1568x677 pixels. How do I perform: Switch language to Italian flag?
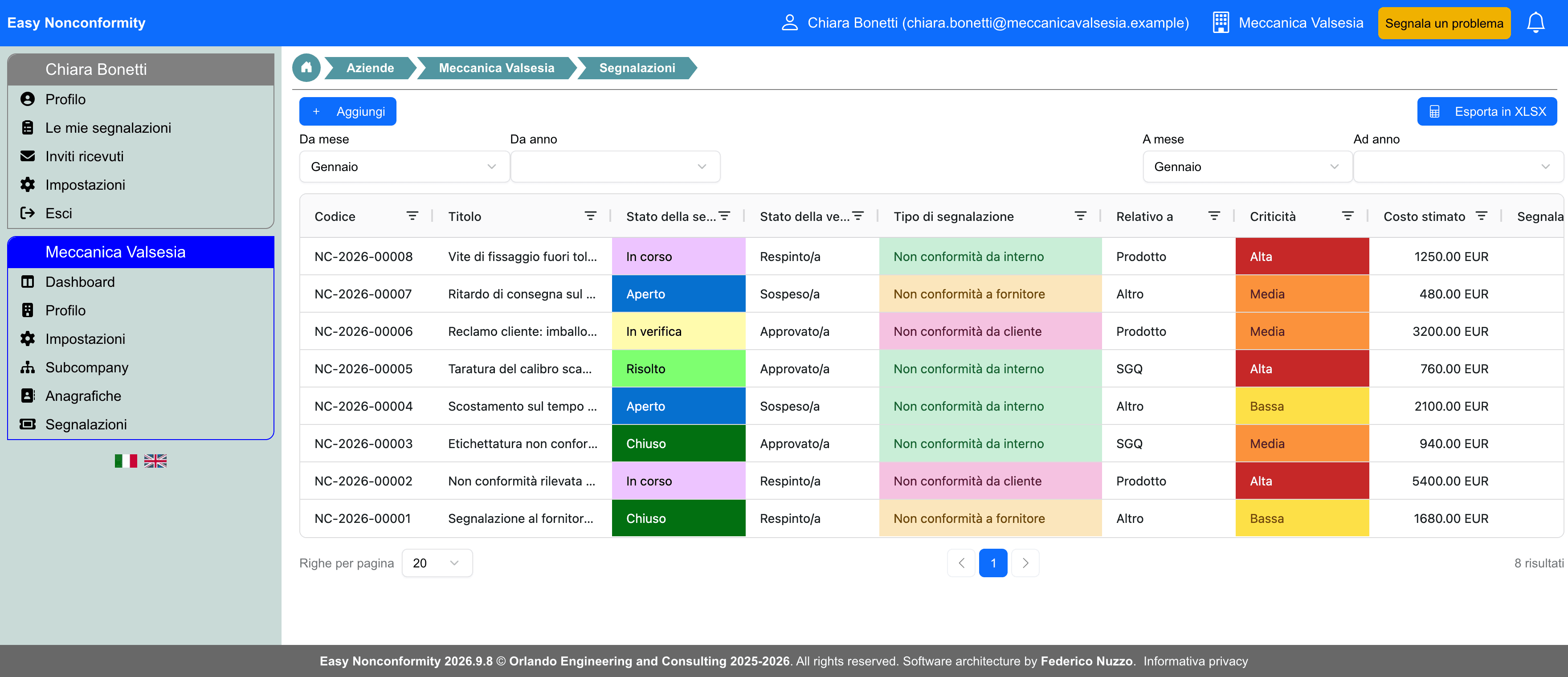tap(126, 461)
